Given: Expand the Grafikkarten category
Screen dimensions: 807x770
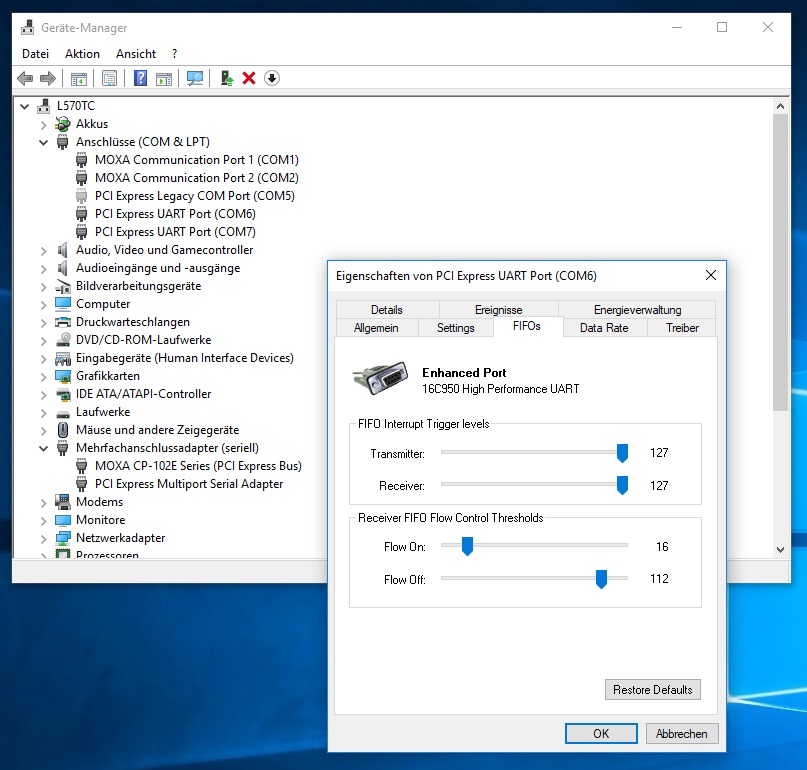Looking at the screenshot, I should (44, 376).
